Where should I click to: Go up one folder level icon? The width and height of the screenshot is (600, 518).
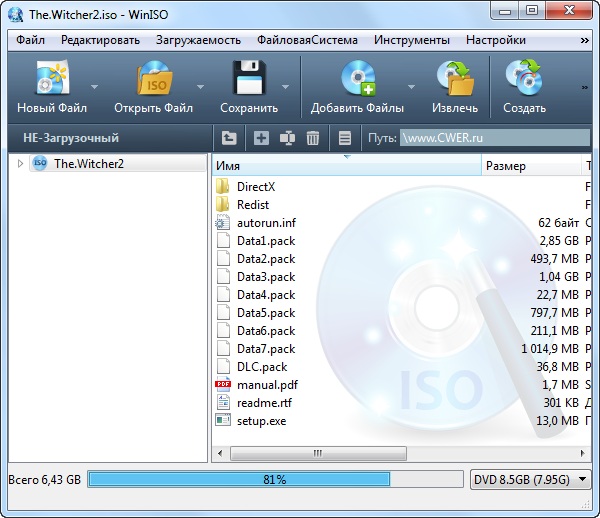[x=229, y=138]
